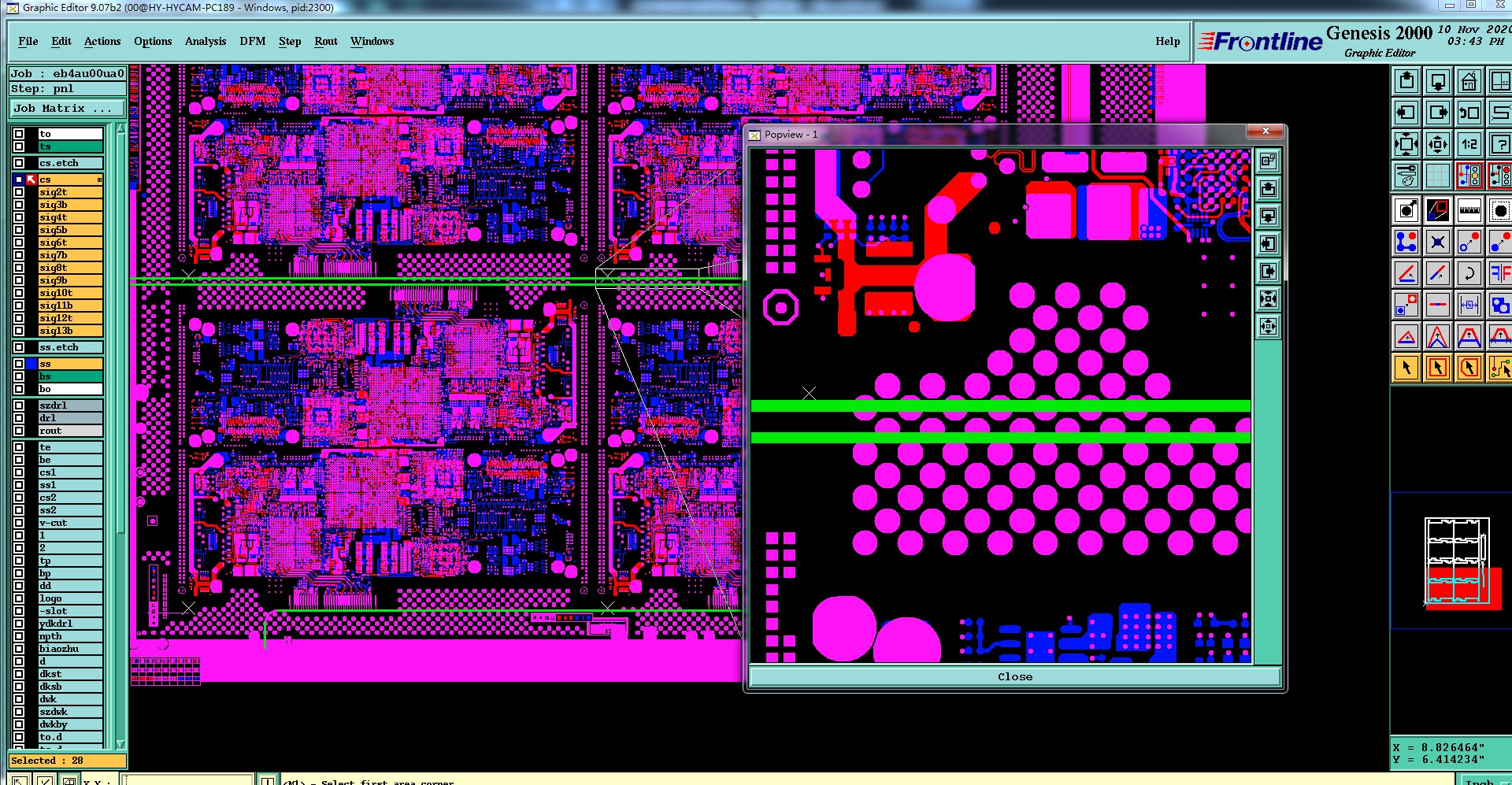
Task: Activate the ruler measure tool
Action: pos(1469,210)
